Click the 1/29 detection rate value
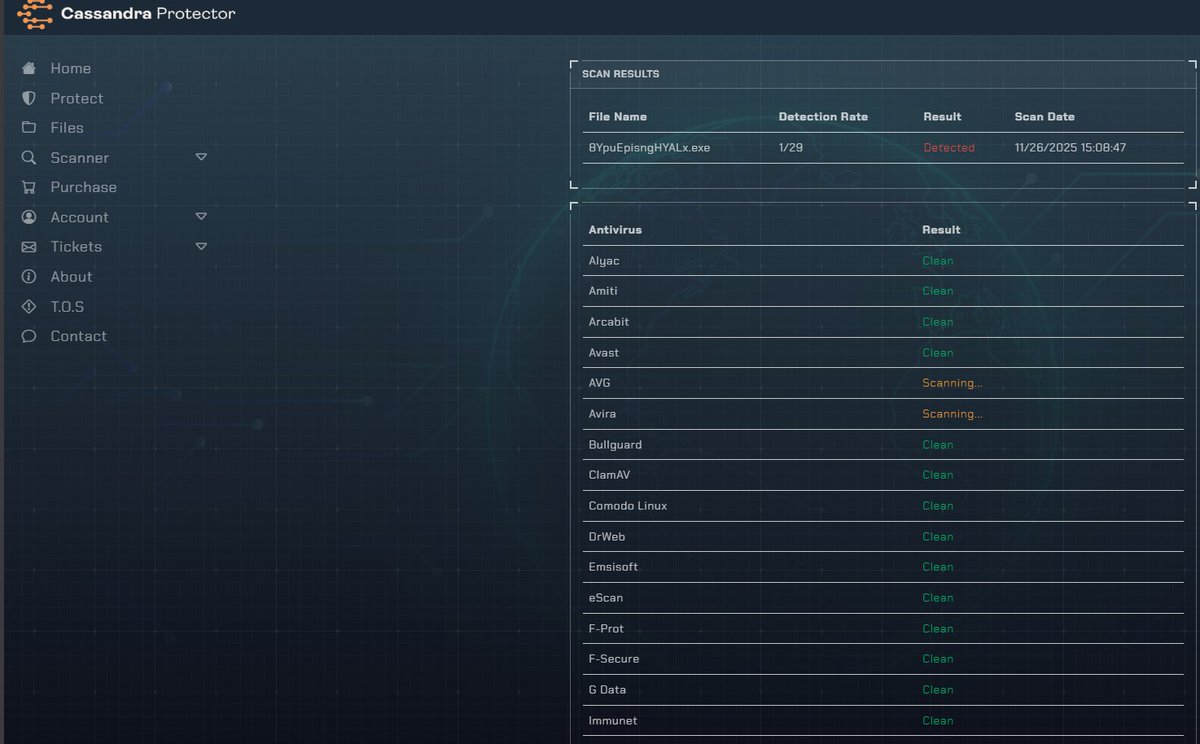 click(x=790, y=147)
